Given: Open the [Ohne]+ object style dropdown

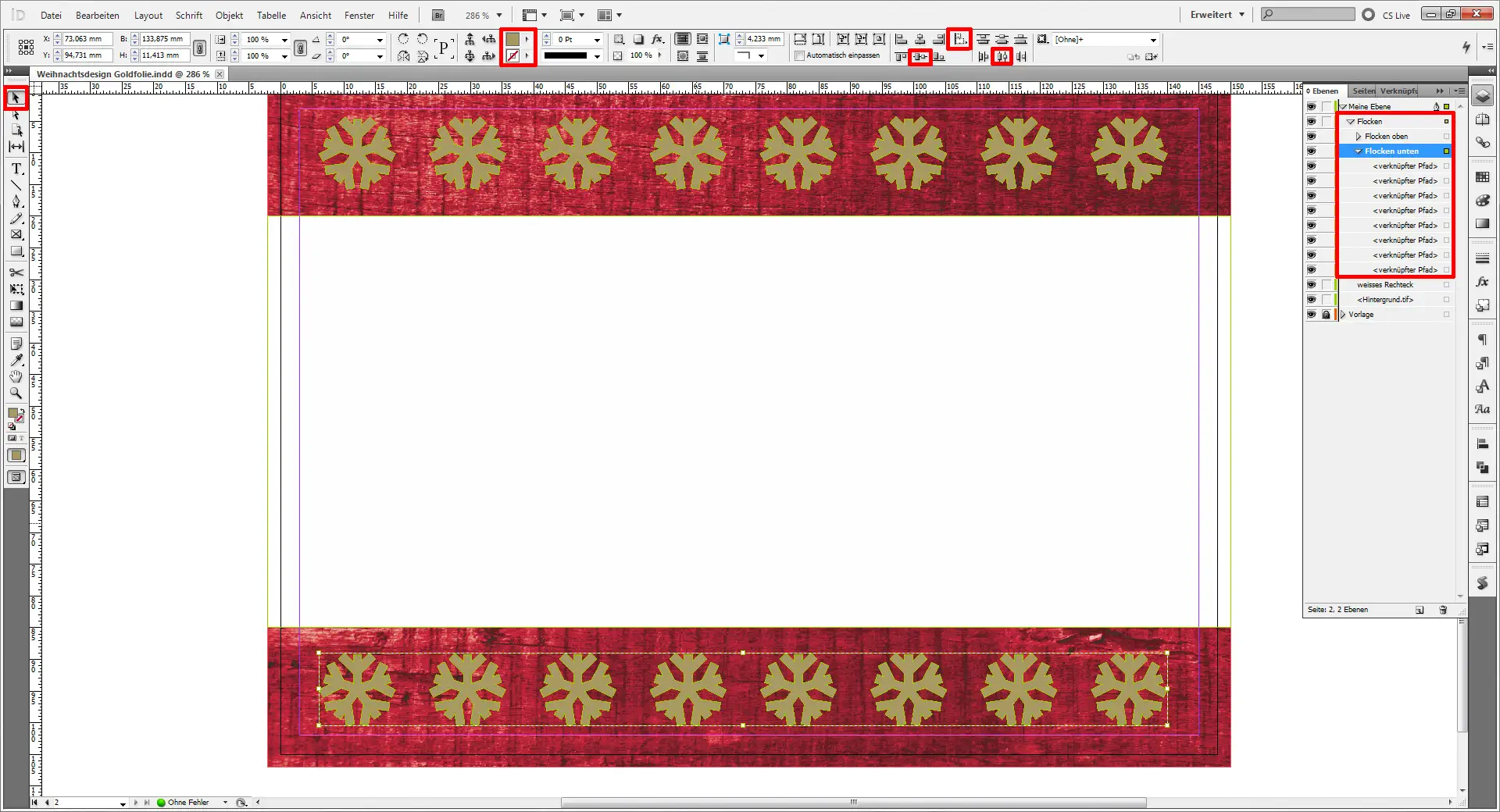Looking at the screenshot, I should tap(1152, 39).
